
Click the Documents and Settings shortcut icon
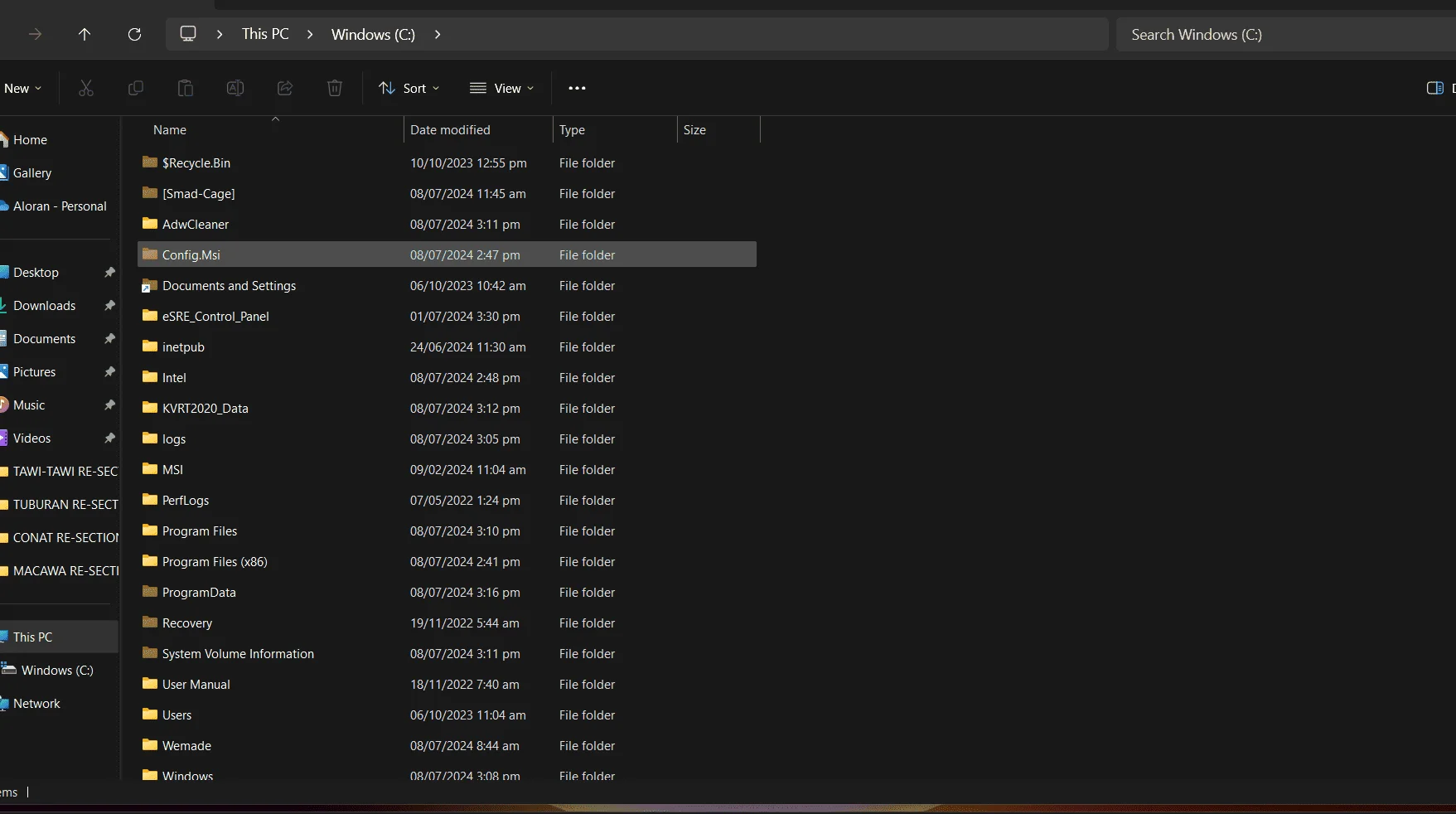(149, 286)
